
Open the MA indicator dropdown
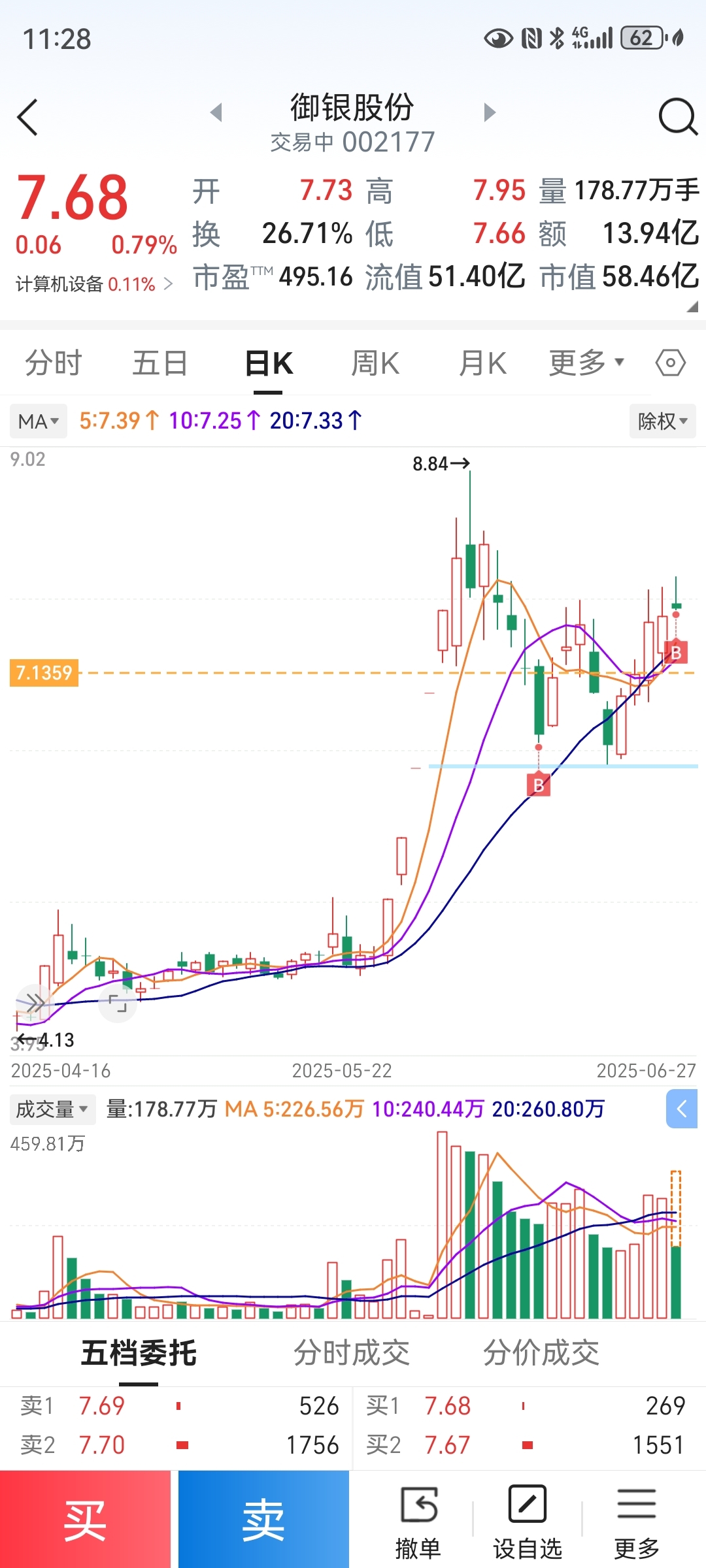tap(39, 421)
